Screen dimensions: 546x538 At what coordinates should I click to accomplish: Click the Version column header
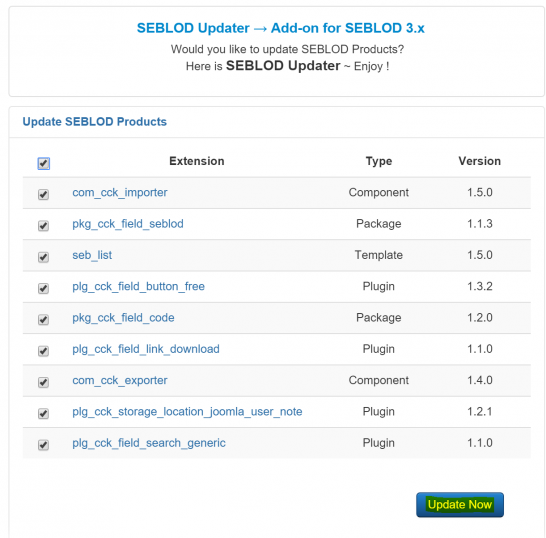(479, 161)
